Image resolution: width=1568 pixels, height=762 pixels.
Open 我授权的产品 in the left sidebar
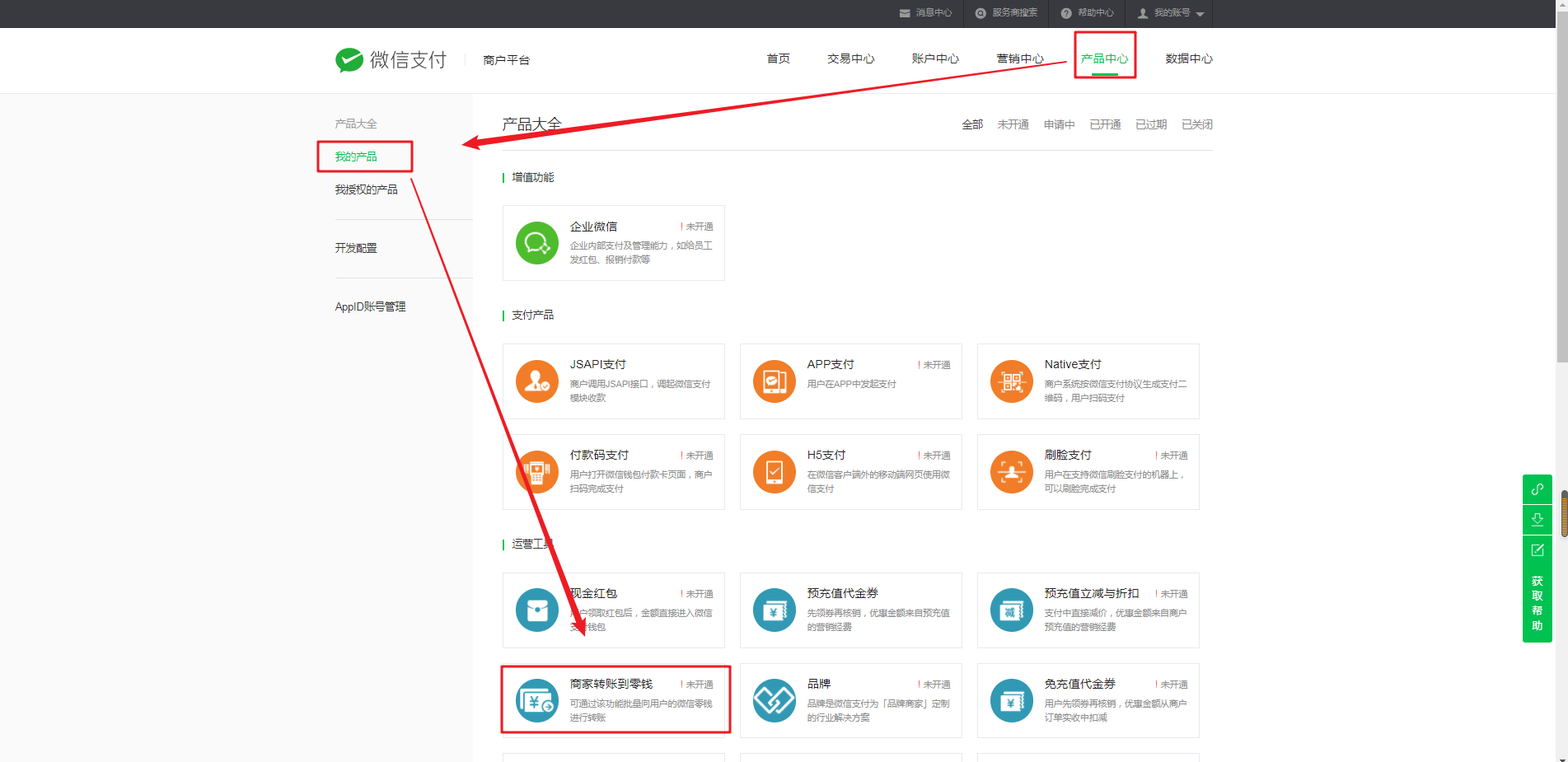coord(366,189)
